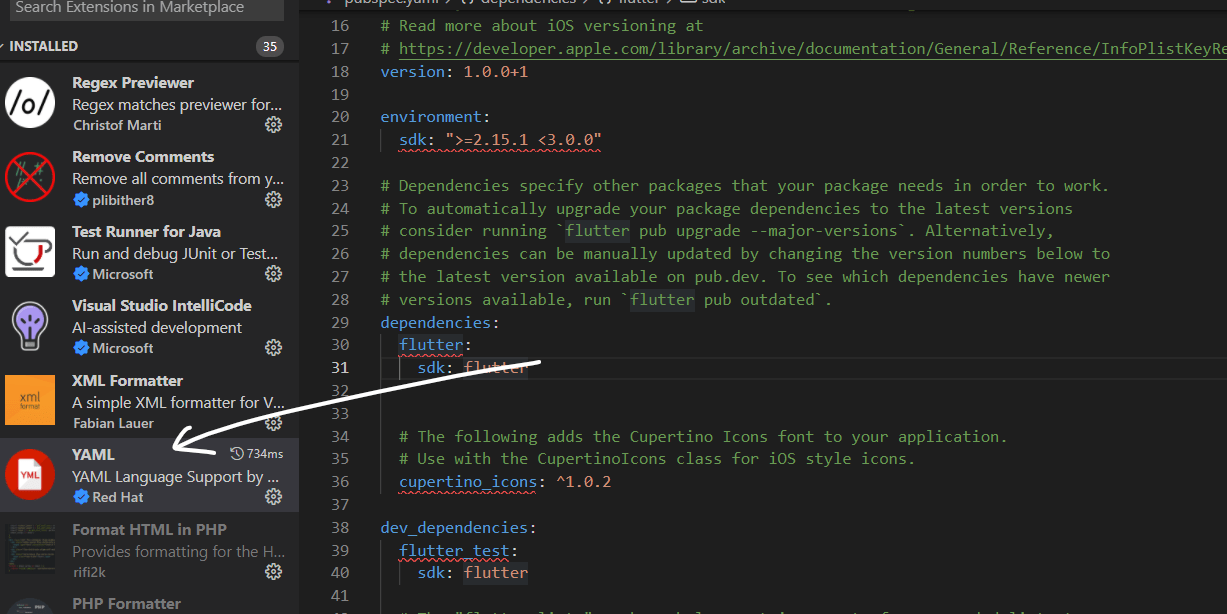Image resolution: width=1227 pixels, height=614 pixels.
Task: Click the Format HTML in PHP thumbnail icon
Action: tap(30, 550)
